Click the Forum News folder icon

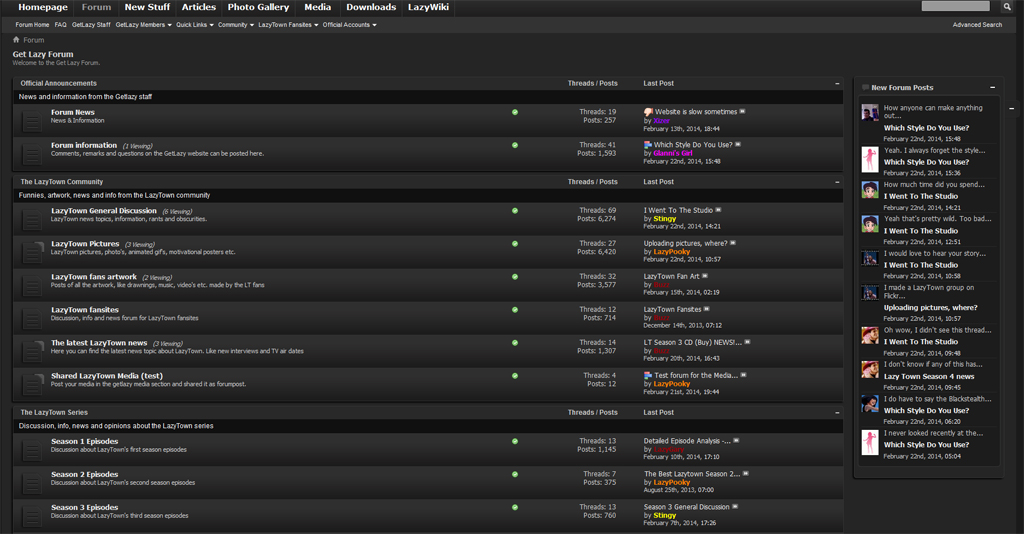[33, 120]
